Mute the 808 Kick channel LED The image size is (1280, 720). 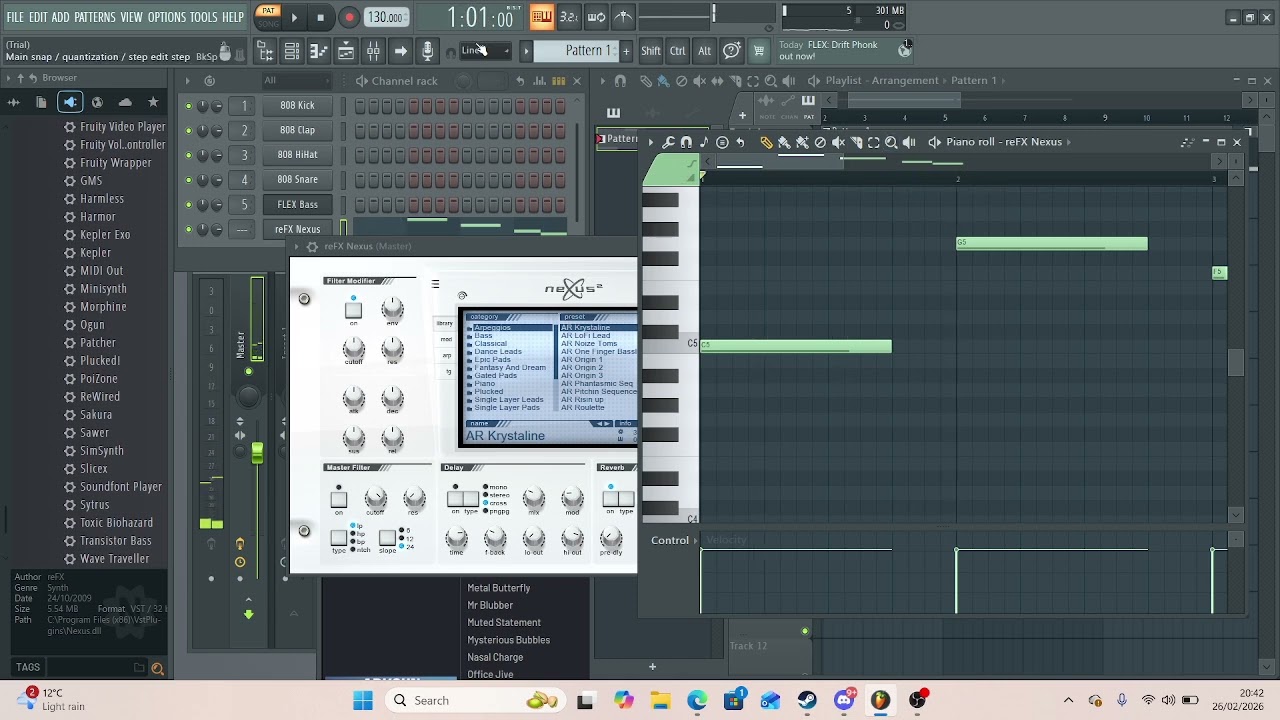[x=188, y=105]
